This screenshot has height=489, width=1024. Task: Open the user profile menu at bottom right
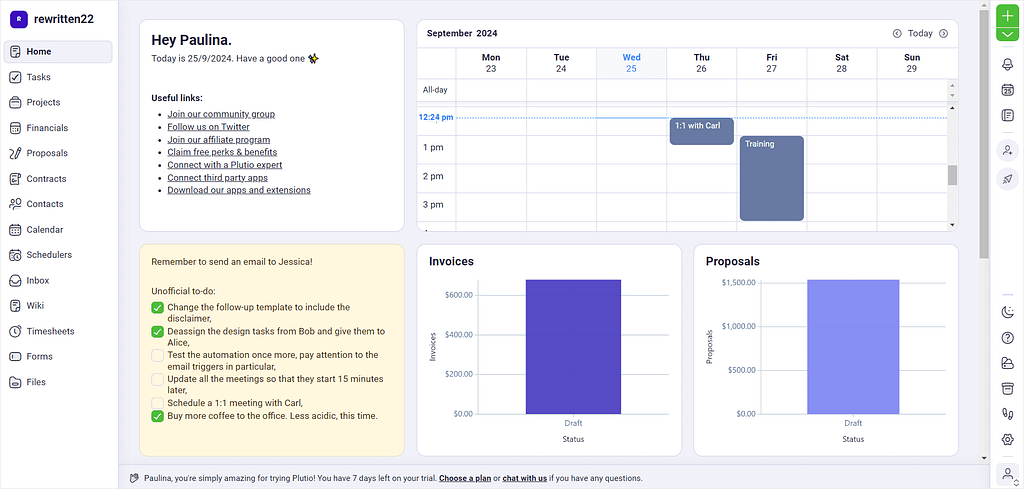(x=1007, y=474)
